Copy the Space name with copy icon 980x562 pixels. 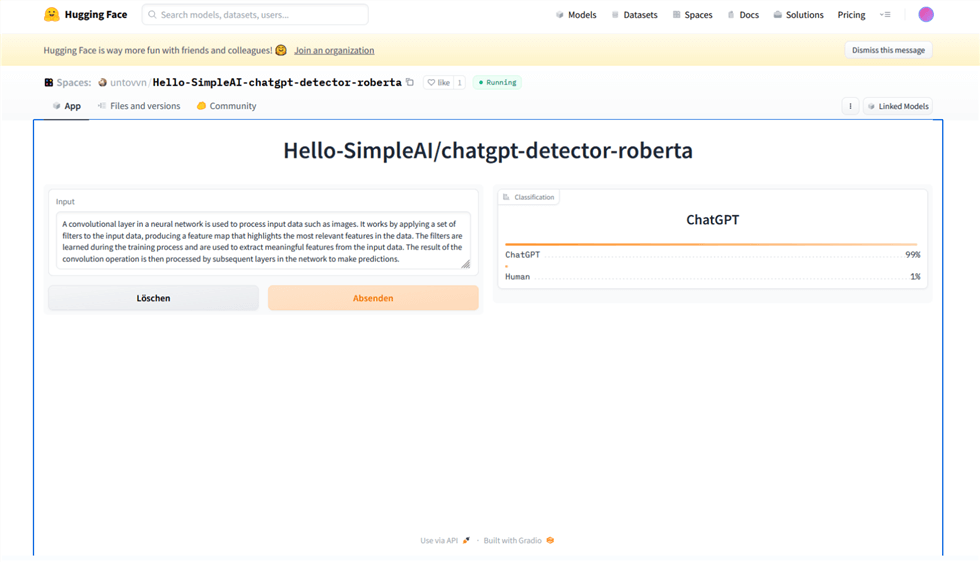410,82
